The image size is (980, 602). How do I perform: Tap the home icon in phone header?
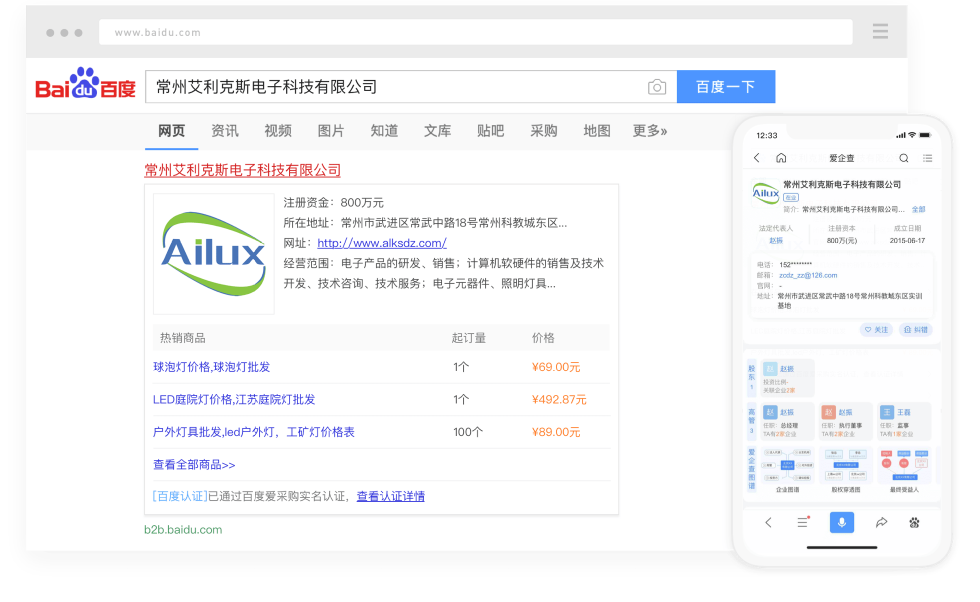(781, 158)
